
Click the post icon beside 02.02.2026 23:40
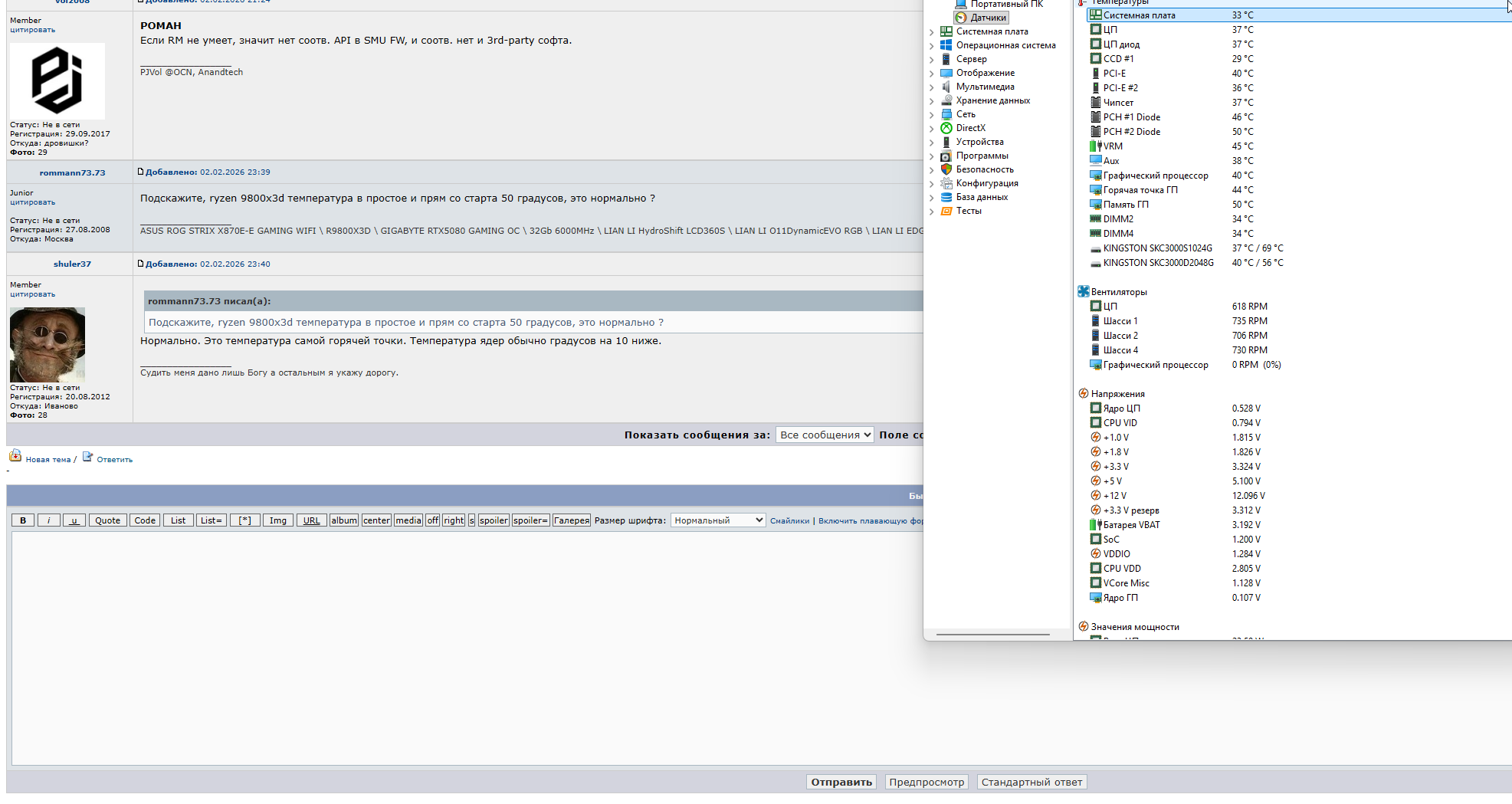click(140, 263)
